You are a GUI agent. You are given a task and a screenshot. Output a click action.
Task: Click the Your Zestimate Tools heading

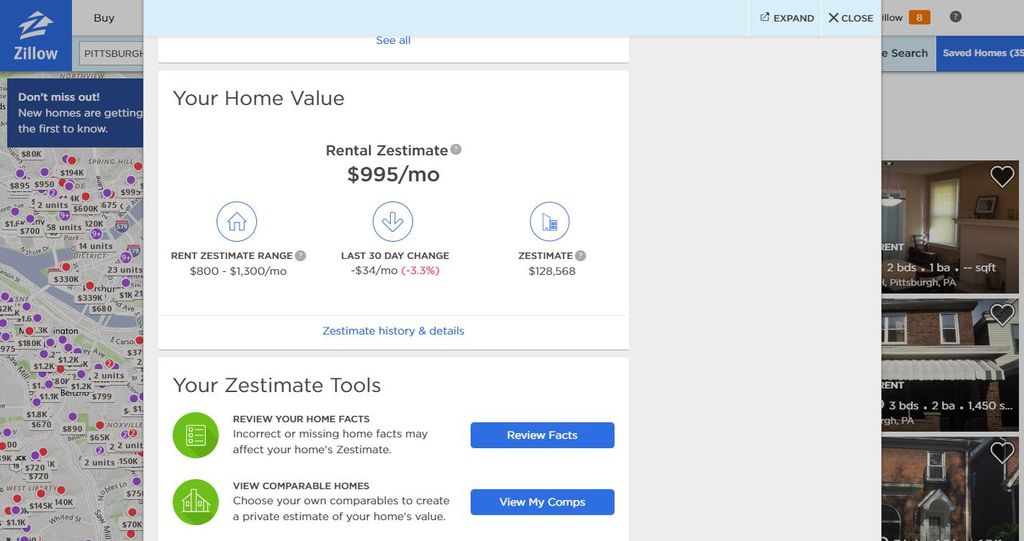[x=277, y=385]
